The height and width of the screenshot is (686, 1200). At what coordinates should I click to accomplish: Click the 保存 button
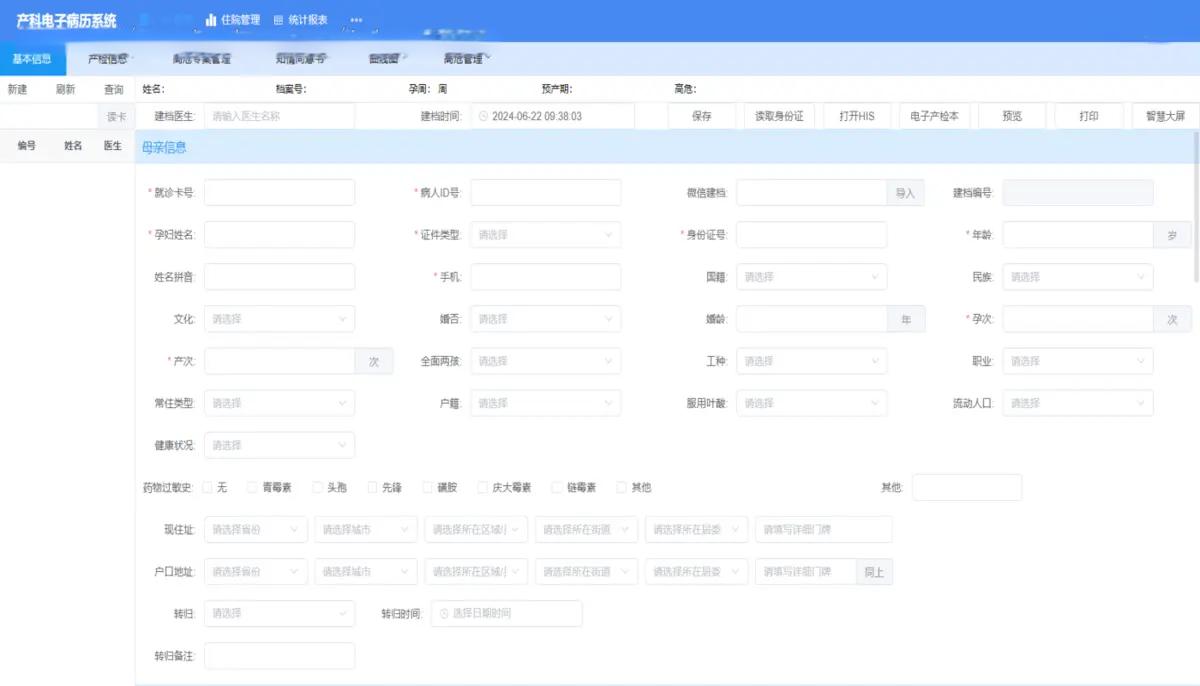[x=702, y=116]
